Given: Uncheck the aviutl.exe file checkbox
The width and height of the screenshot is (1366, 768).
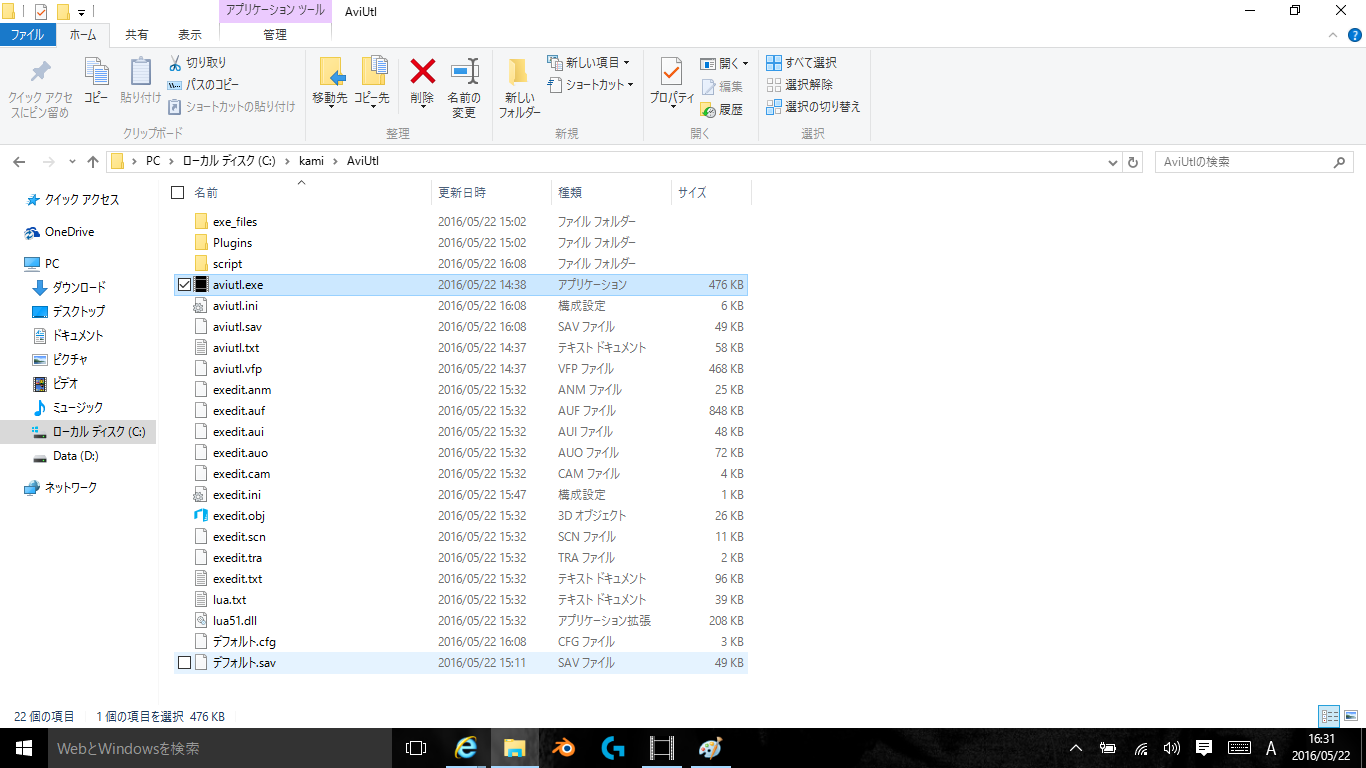Looking at the screenshot, I should point(183,285).
